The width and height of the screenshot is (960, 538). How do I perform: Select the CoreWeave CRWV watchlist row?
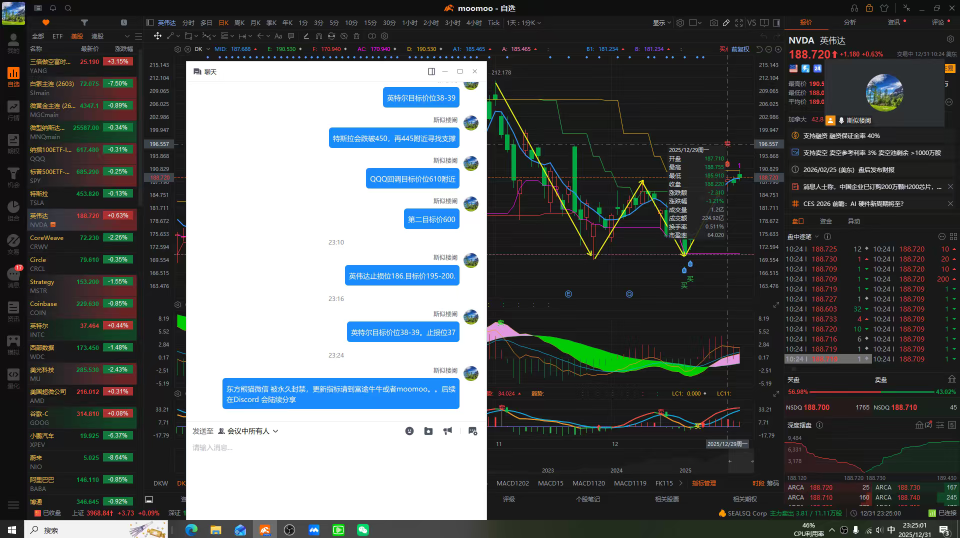(81, 242)
